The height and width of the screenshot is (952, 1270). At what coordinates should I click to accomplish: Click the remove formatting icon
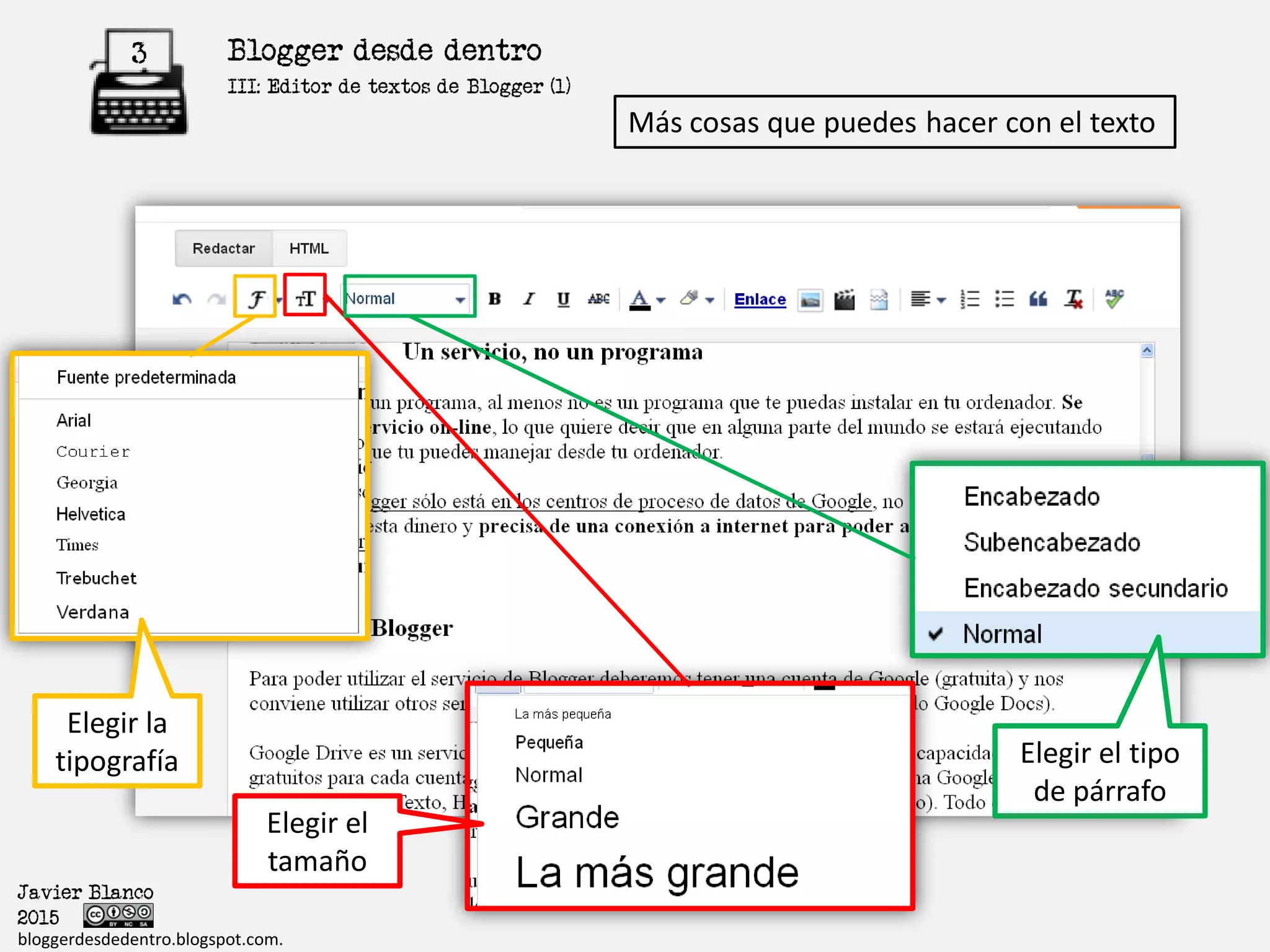[1073, 299]
